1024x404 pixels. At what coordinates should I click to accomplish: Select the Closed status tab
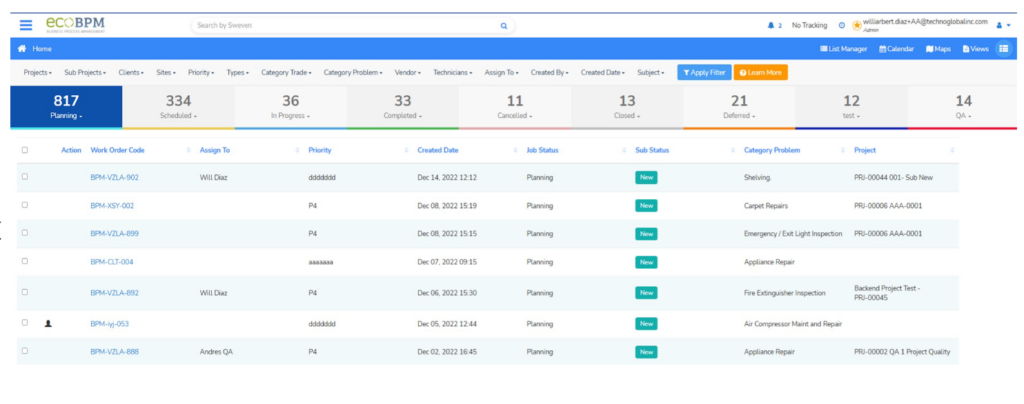(627, 107)
